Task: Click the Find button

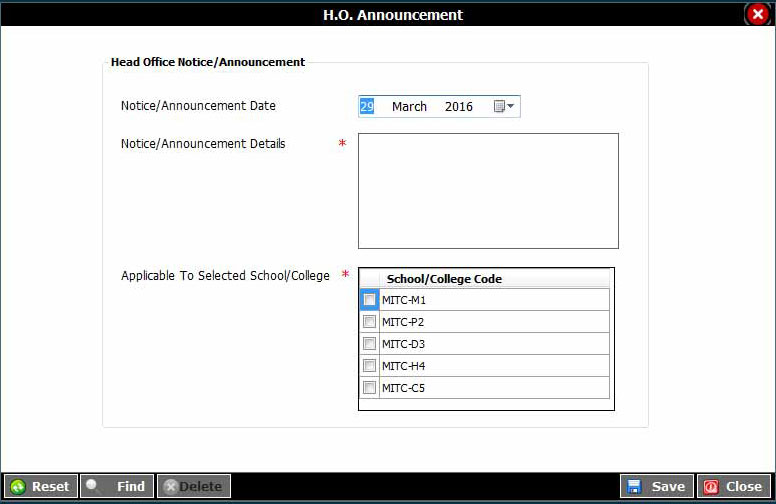Action: click(117, 487)
